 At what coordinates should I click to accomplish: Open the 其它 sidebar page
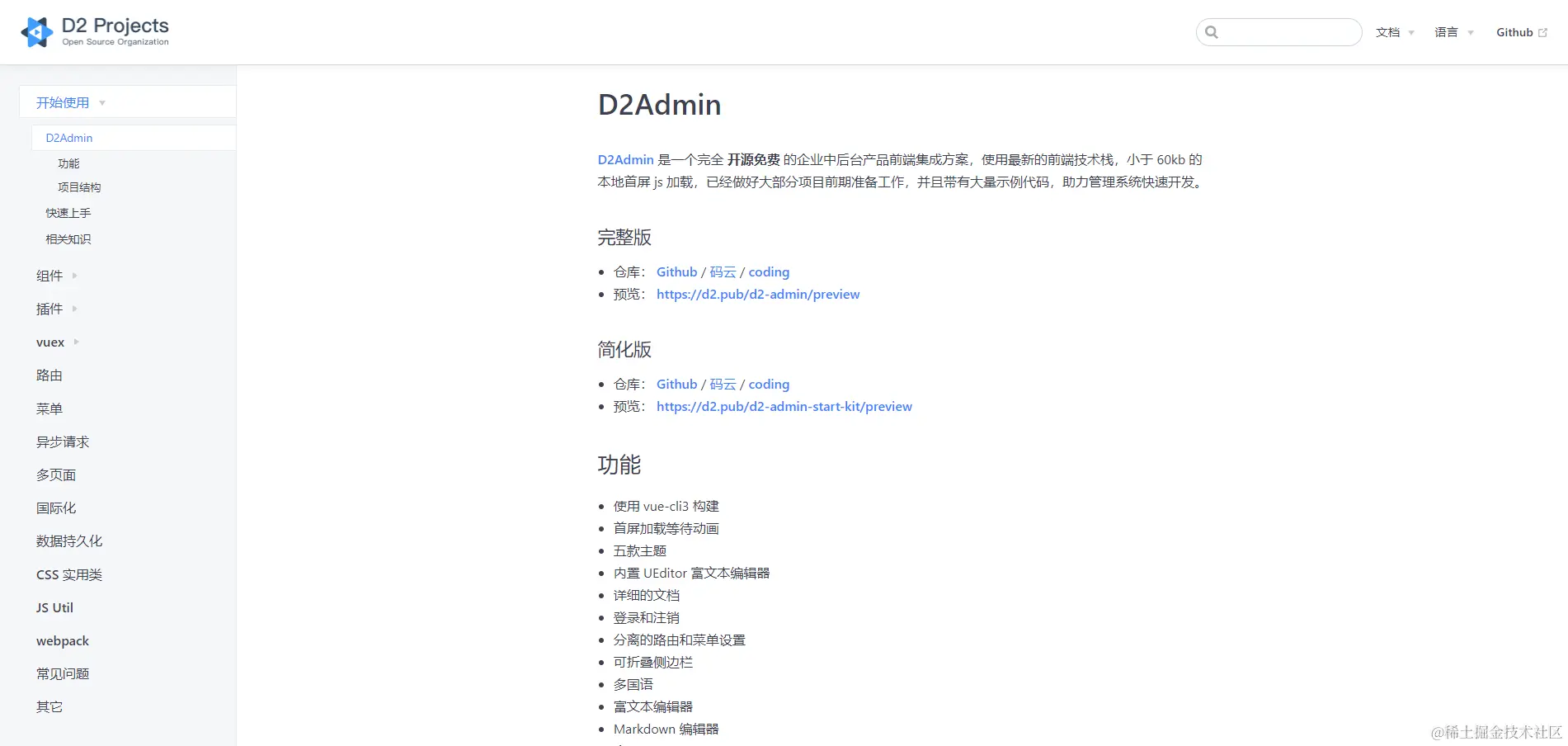(x=49, y=706)
